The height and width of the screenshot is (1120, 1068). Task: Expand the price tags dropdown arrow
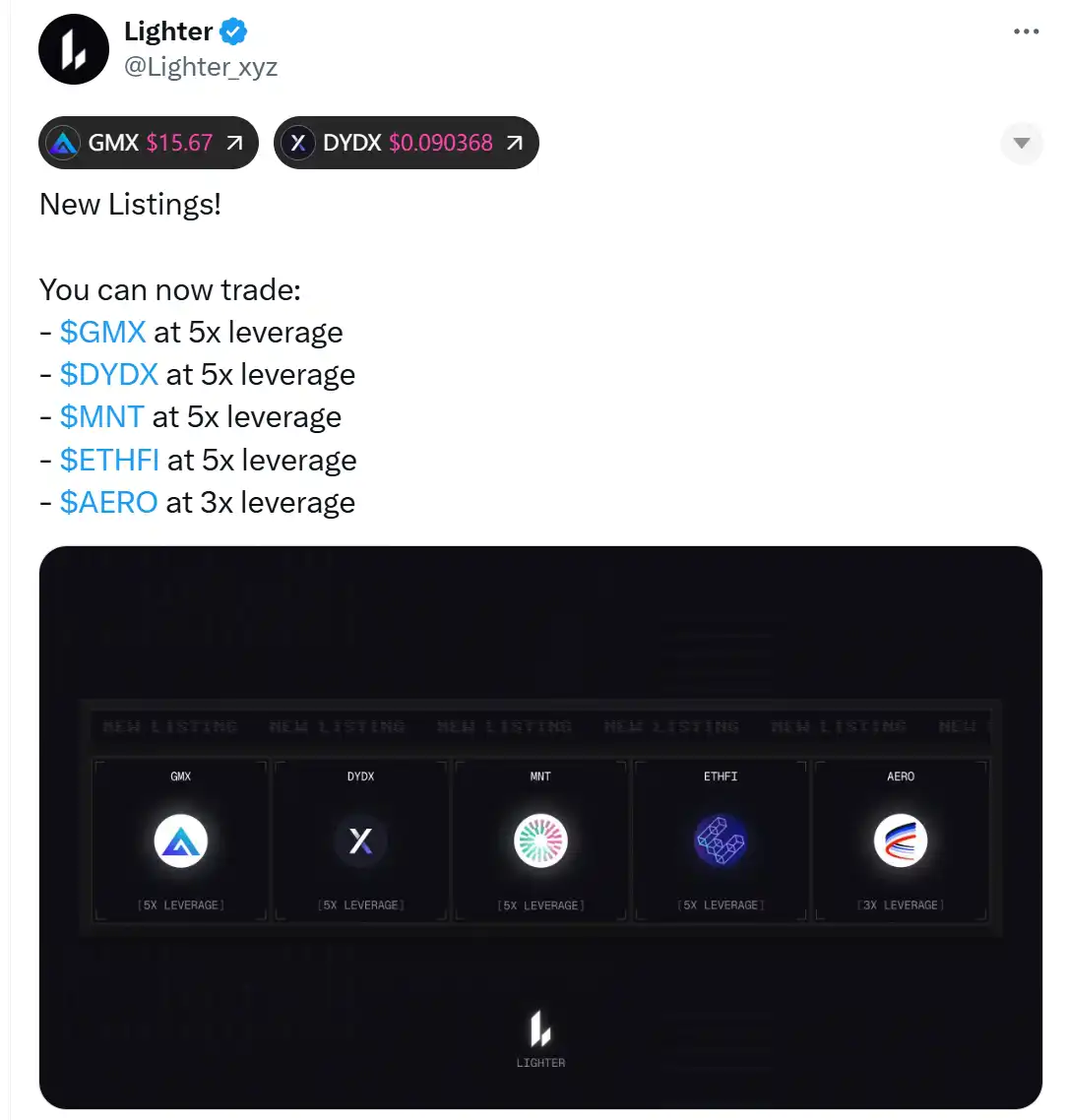[1022, 143]
